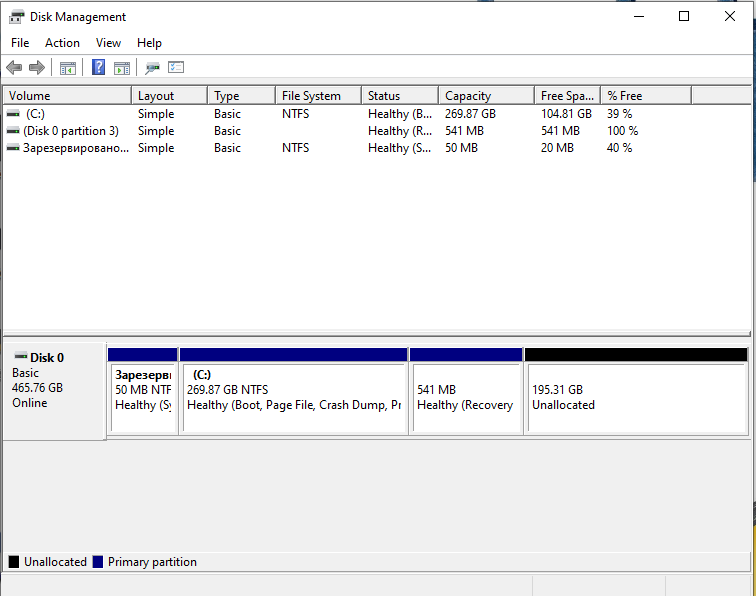Screen dimensions: 756x596
Task: Maximize the Disk Management window
Action: tap(684, 16)
